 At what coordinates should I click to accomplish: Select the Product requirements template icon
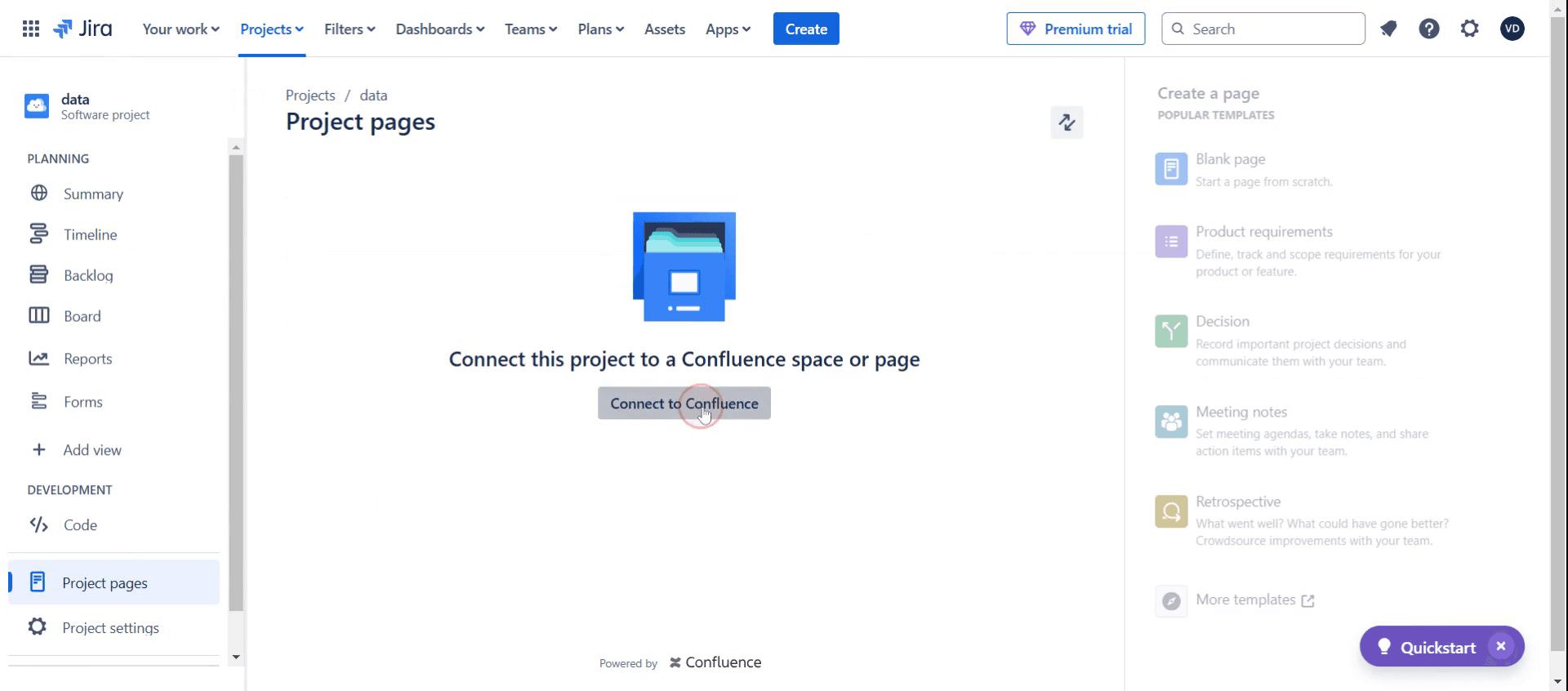click(1171, 242)
